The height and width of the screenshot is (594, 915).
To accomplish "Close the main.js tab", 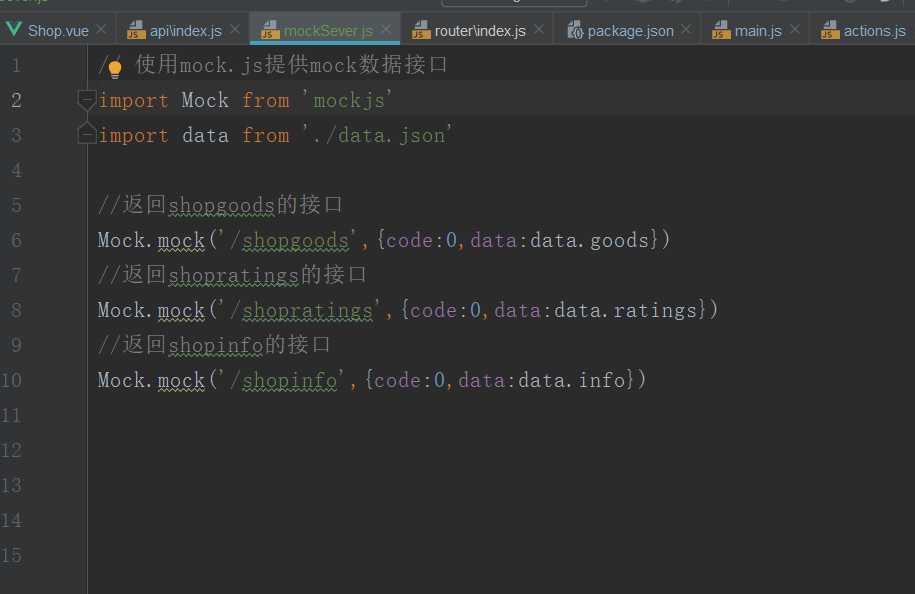I will 795,29.
